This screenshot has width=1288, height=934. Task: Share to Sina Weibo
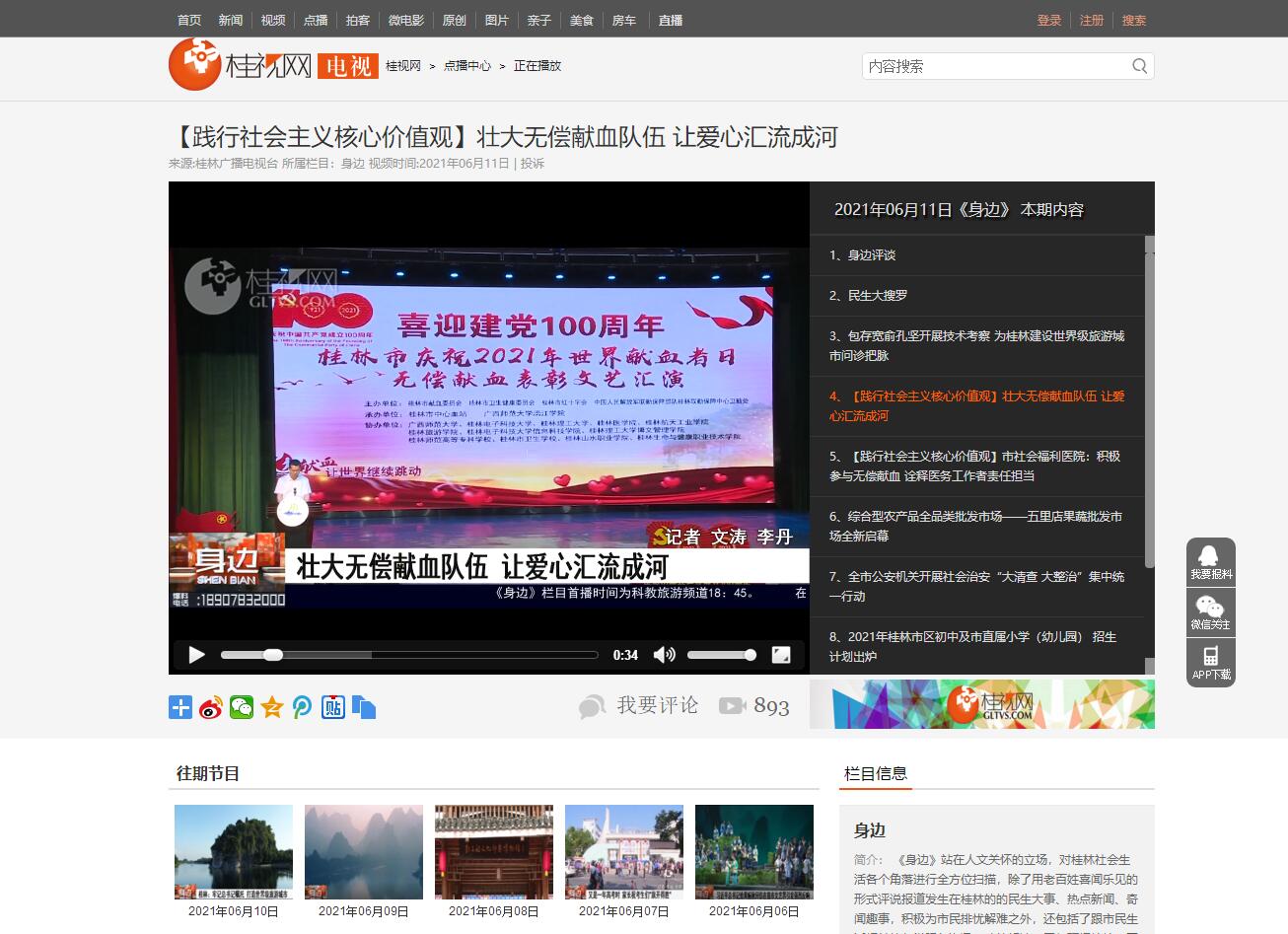point(211,707)
